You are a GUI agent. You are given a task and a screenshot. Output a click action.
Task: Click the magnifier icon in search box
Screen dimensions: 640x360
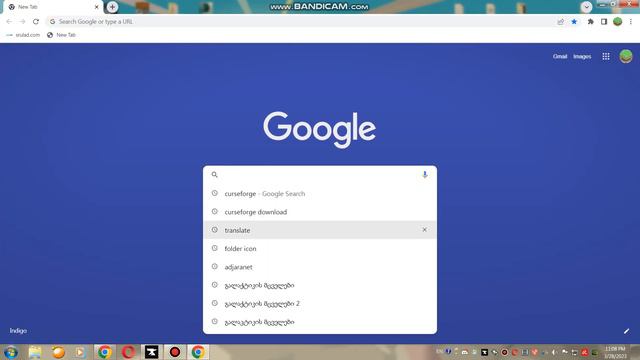pyautogui.click(x=214, y=175)
